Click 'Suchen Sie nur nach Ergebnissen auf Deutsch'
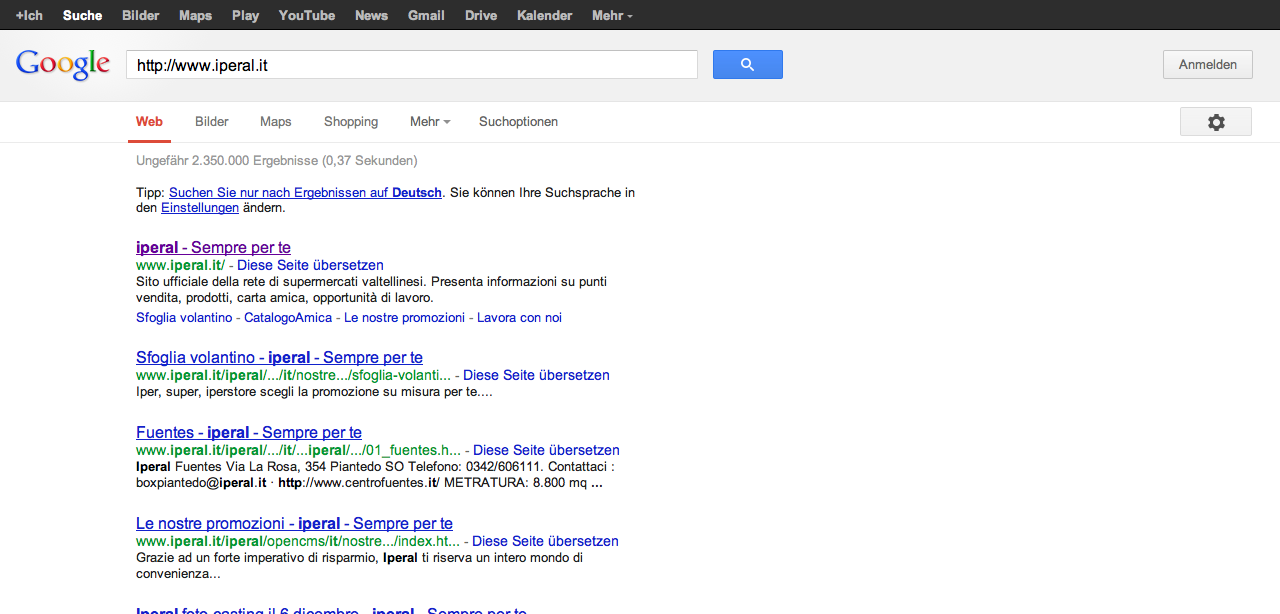1280x614 pixels. (x=305, y=193)
